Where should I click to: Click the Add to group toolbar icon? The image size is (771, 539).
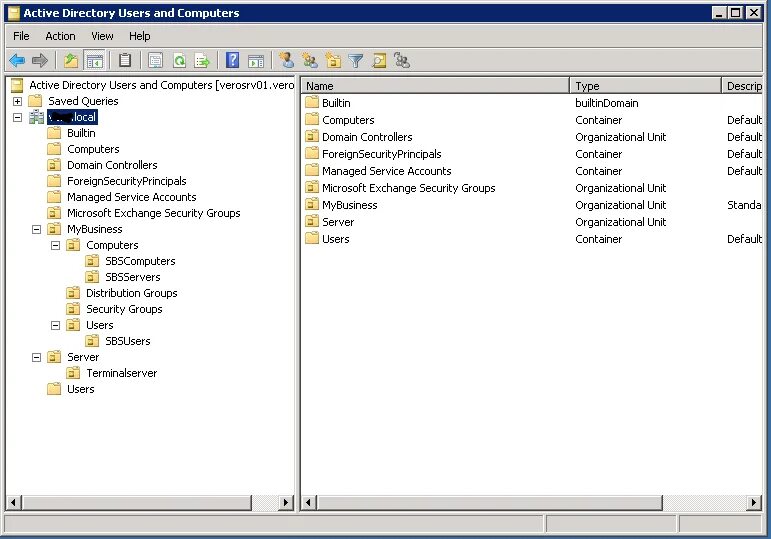click(x=402, y=61)
